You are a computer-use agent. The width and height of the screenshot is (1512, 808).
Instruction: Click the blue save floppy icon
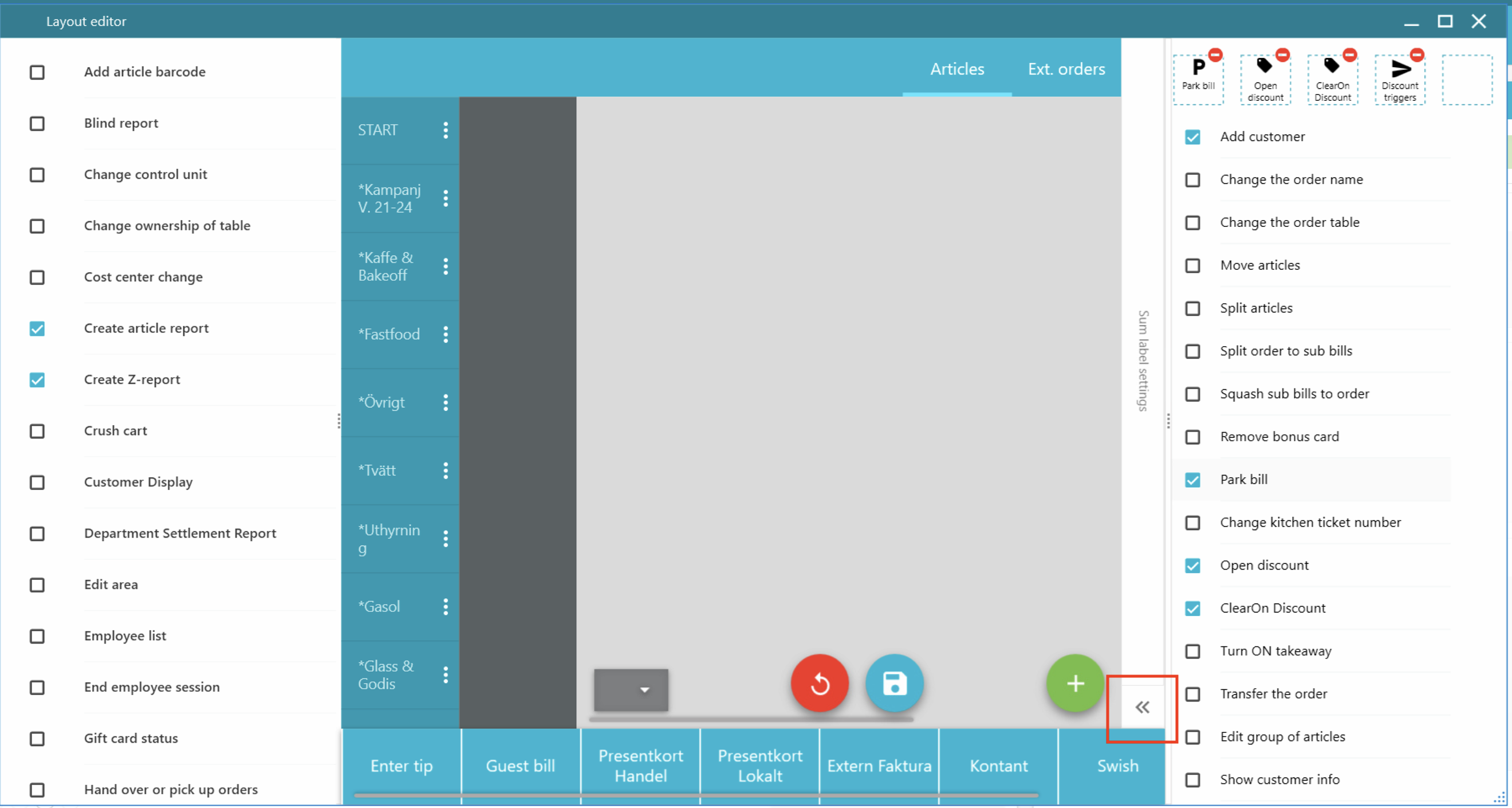pyautogui.click(x=894, y=684)
